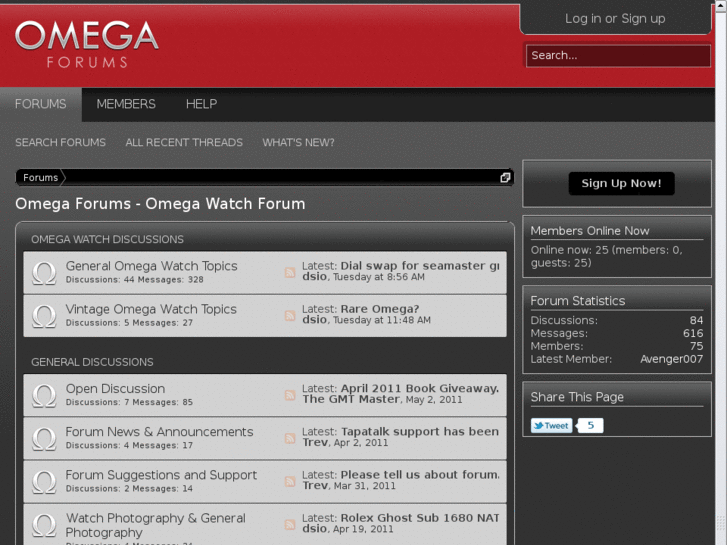Screen dimensions: 727x545
Task: Select What's New? link
Action: click(x=298, y=142)
